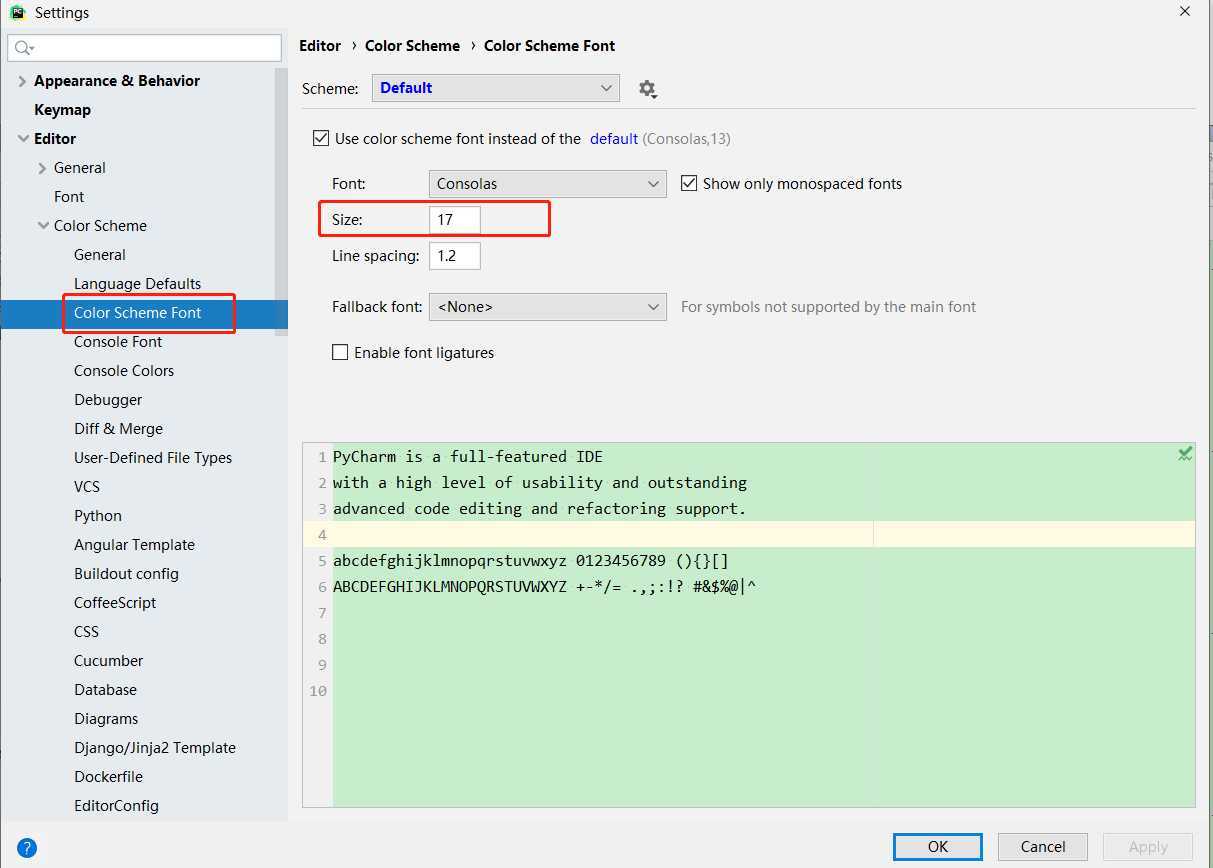Click the Size input field

point(455,220)
